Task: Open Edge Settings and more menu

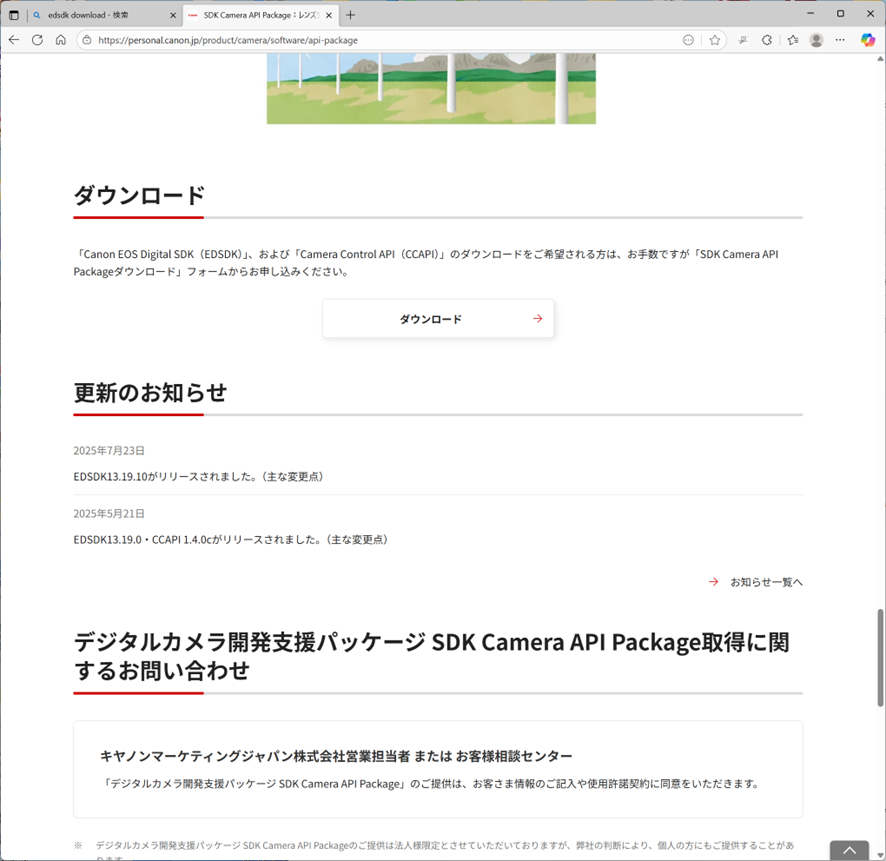Action: click(x=841, y=40)
